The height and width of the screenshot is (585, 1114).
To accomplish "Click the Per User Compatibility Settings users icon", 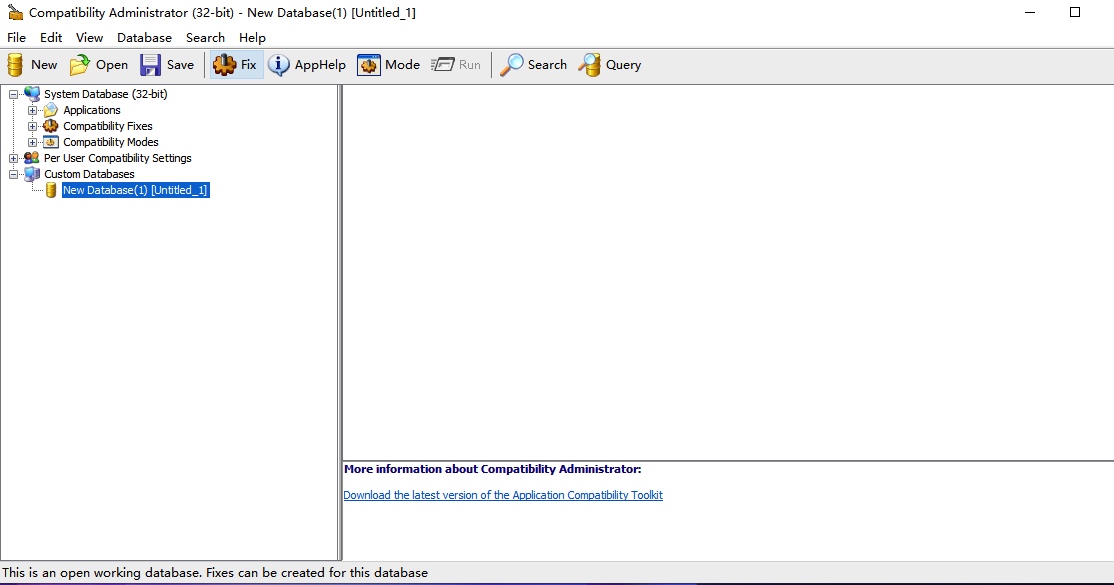I will pyautogui.click(x=32, y=158).
